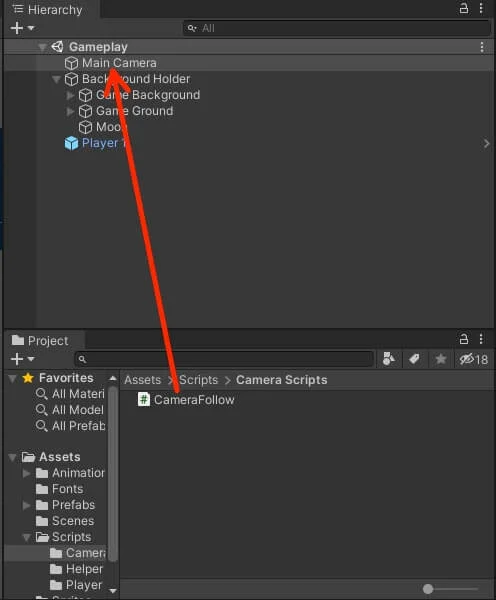The height and width of the screenshot is (600, 496).
Task: Toggle the Project panel lock icon
Action: pyautogui.click(x=463, y=339)
